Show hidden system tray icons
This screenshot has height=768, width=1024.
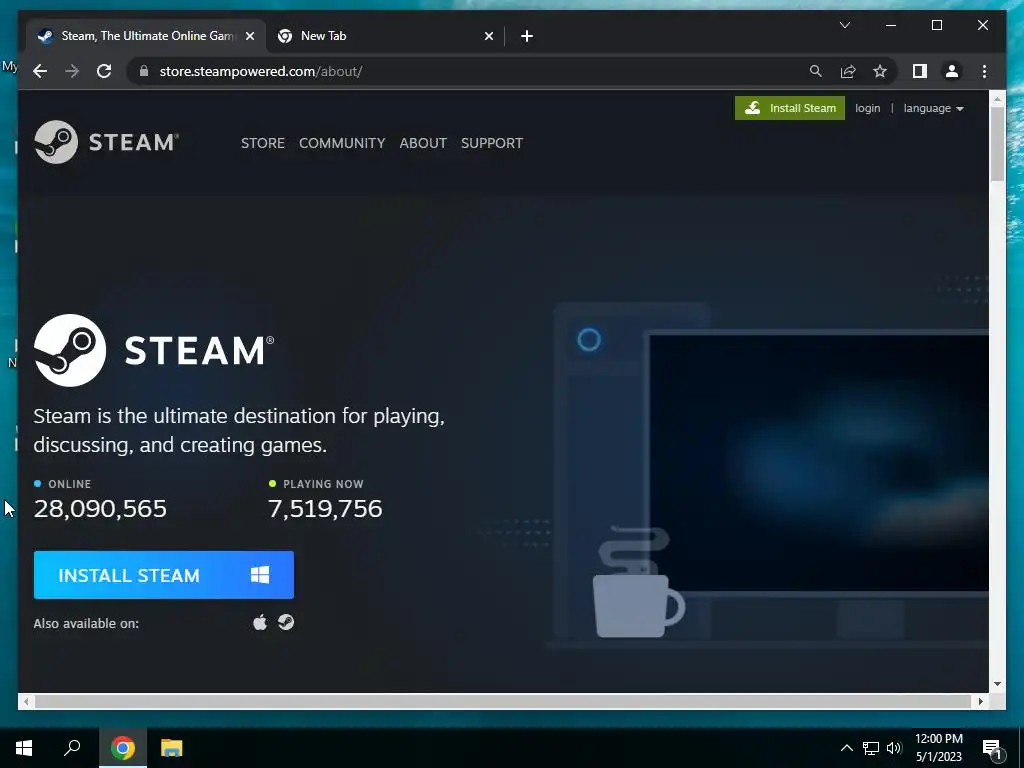[846, 748]
